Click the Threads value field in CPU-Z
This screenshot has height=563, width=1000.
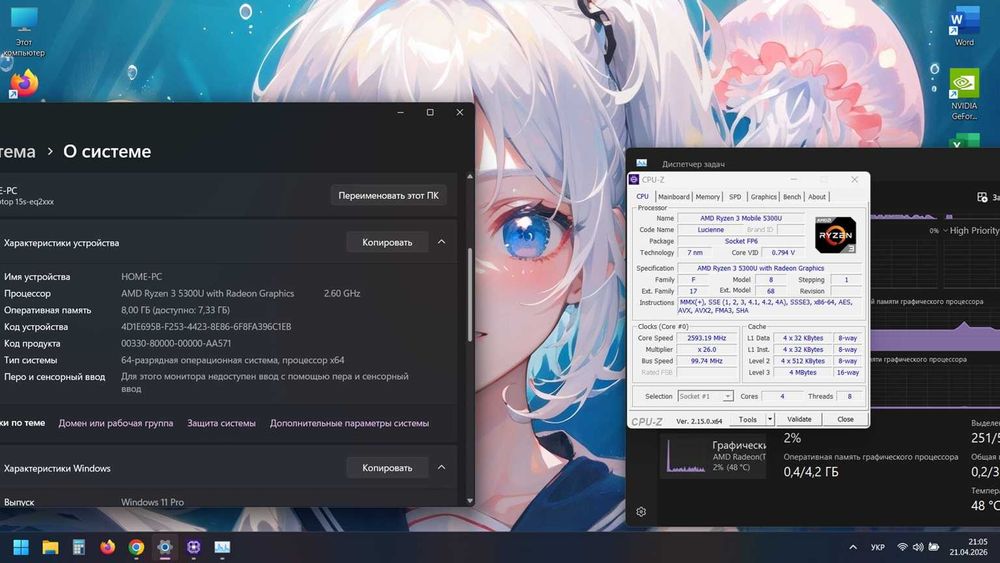(x=849, y=396)
